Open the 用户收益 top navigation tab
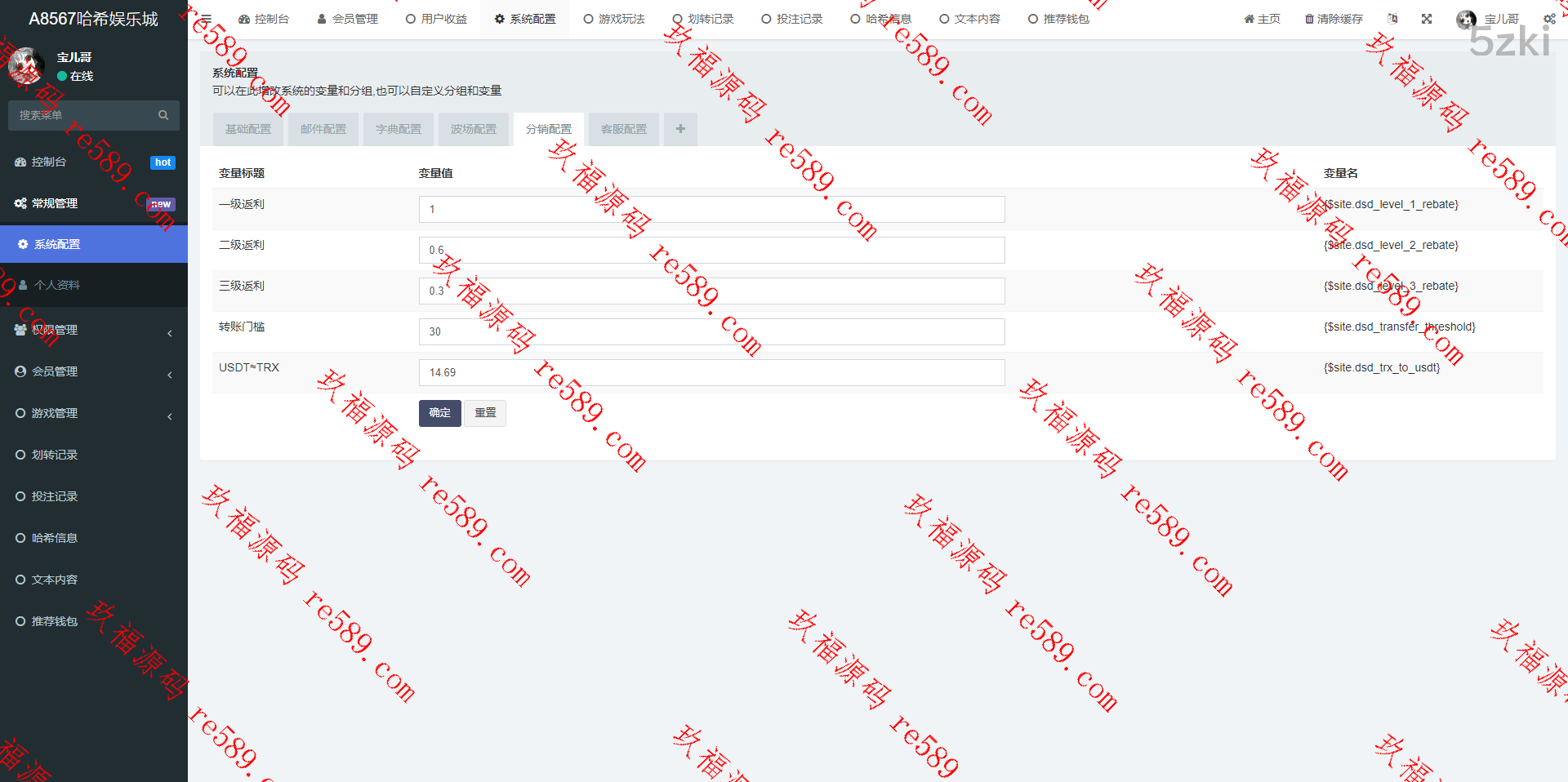1568x782 pixels. pos(436,19)
